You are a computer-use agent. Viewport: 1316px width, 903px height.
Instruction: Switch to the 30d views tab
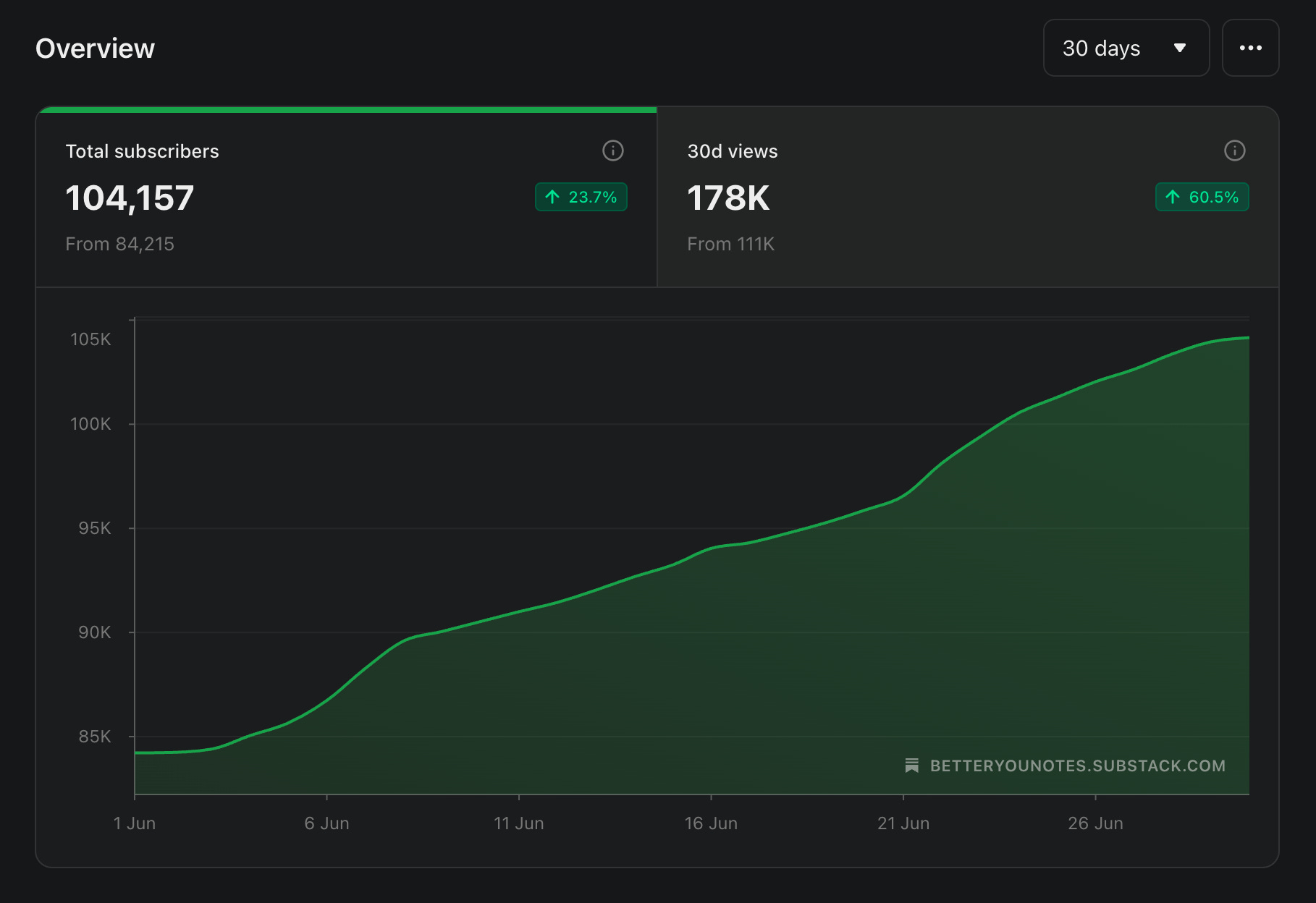968,197
